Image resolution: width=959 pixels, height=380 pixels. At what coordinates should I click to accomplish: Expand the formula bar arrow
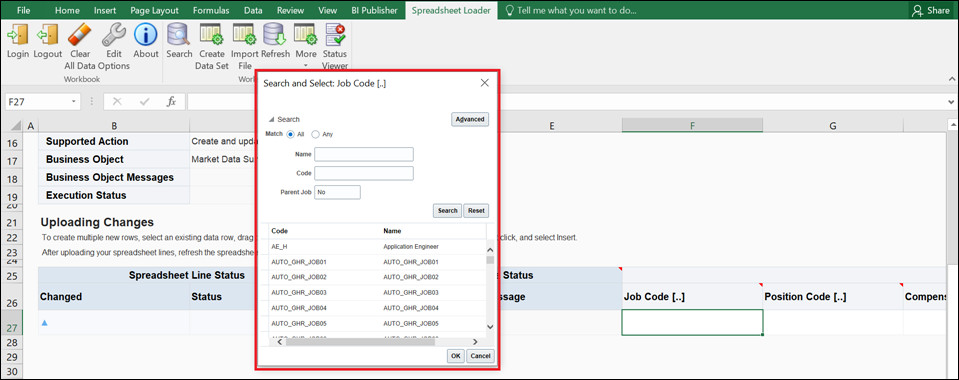951,102
